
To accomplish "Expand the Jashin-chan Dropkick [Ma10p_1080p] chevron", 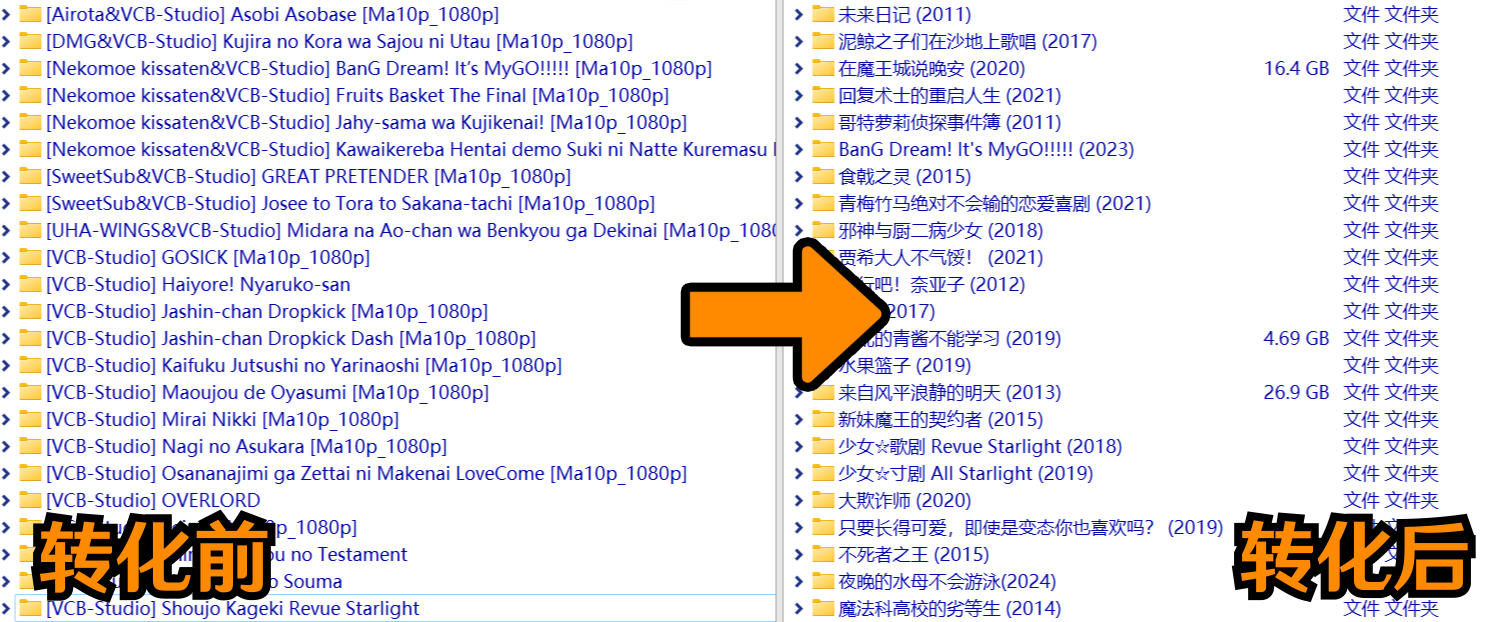I will [x=8, y=312].
